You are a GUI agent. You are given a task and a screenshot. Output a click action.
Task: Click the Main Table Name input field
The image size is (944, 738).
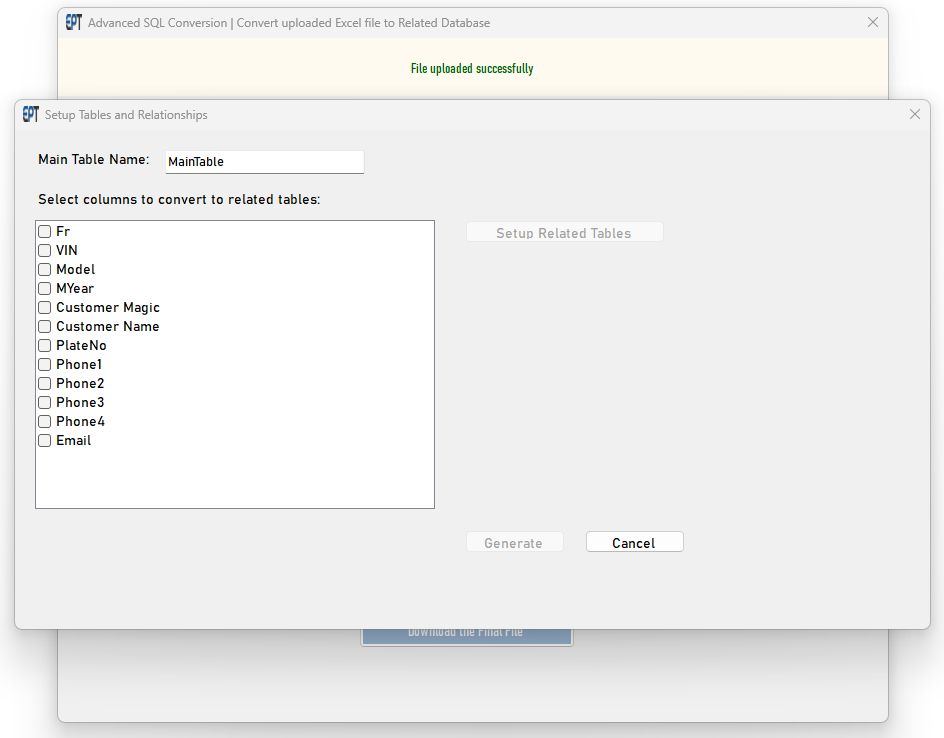click(264, 162)
